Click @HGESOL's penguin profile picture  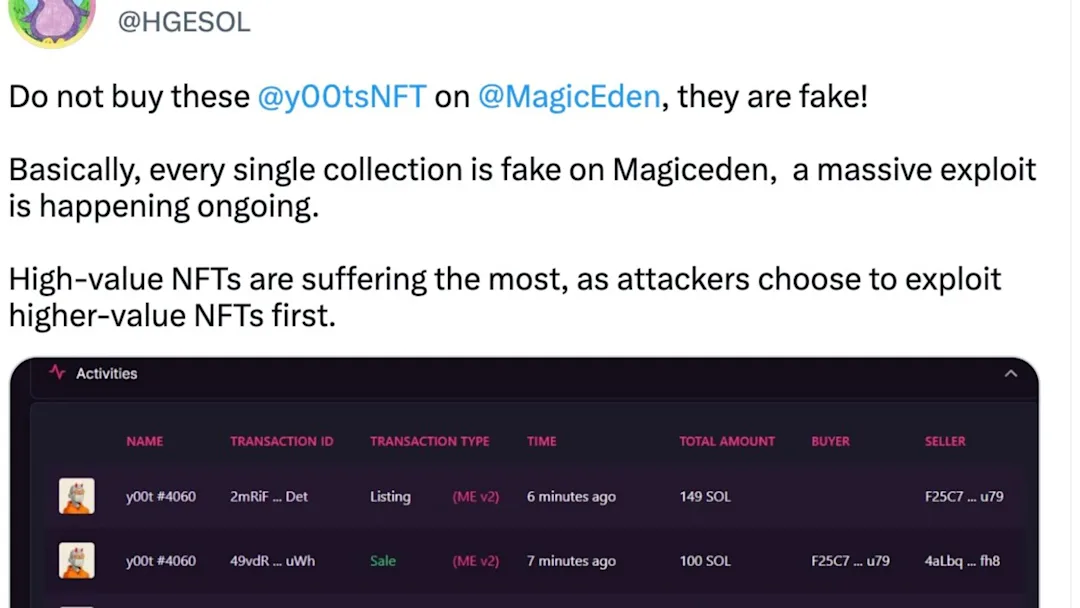(52, 18)
